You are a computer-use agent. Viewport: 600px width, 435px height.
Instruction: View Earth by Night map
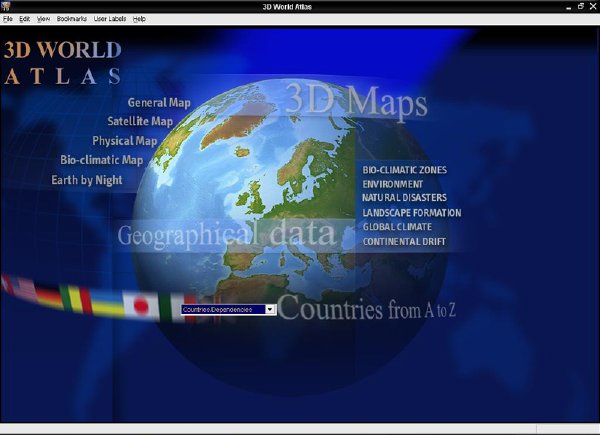87,180
